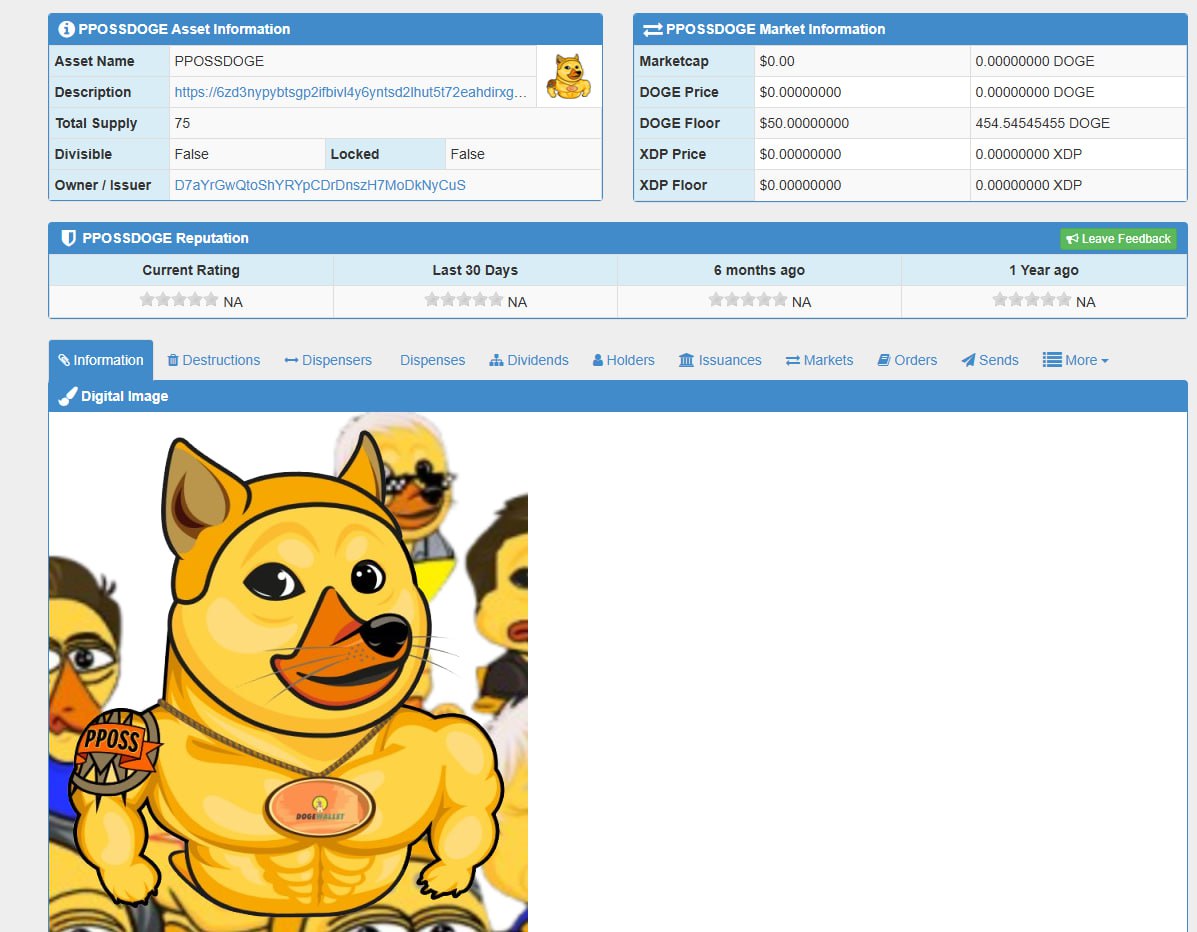This screenshot has height=932, width=1197.
Task: Select the Marketcap $0.00 value
Action: [776, 61]
